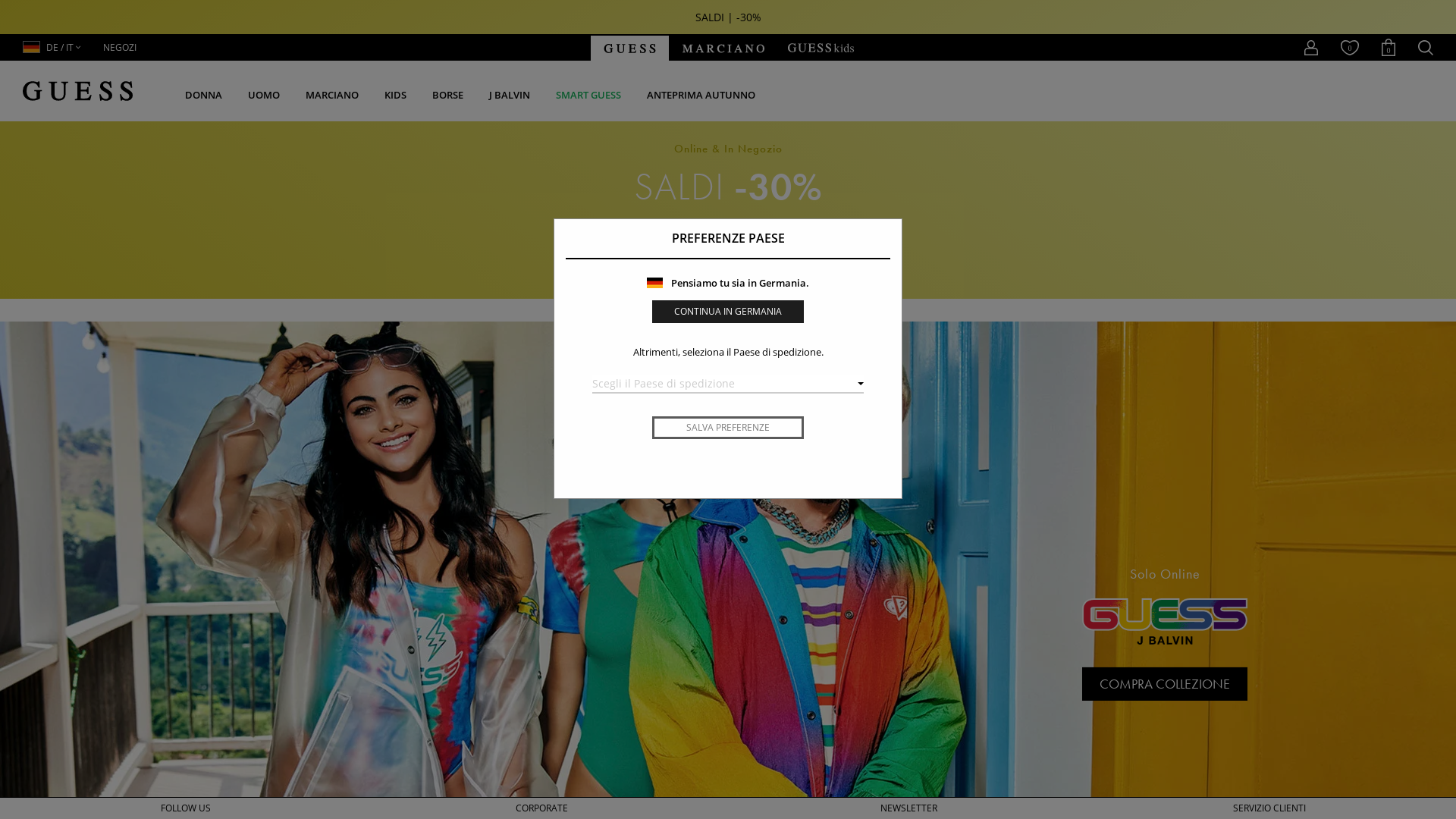Select the GUESS brand tab
Image resolution: width=1456 pixels, height=819 pixels.
[629, 48]
